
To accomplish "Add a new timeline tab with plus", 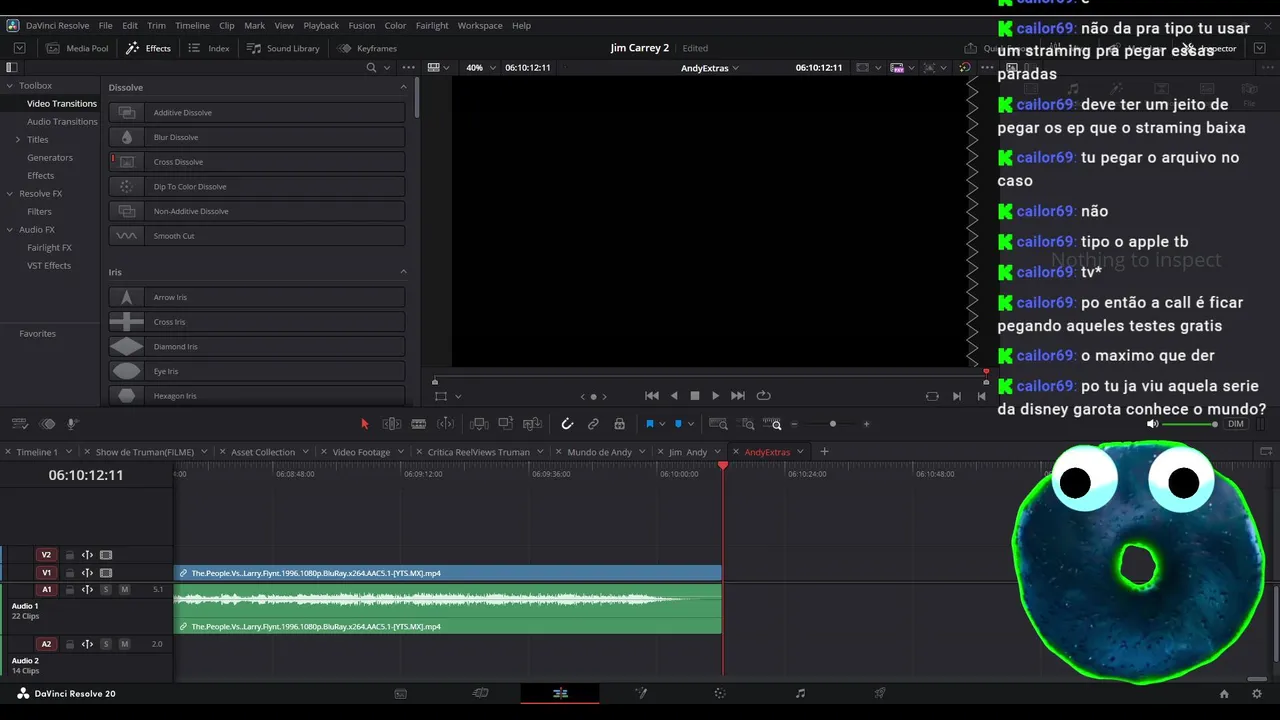I will click(x=824, y=452).
